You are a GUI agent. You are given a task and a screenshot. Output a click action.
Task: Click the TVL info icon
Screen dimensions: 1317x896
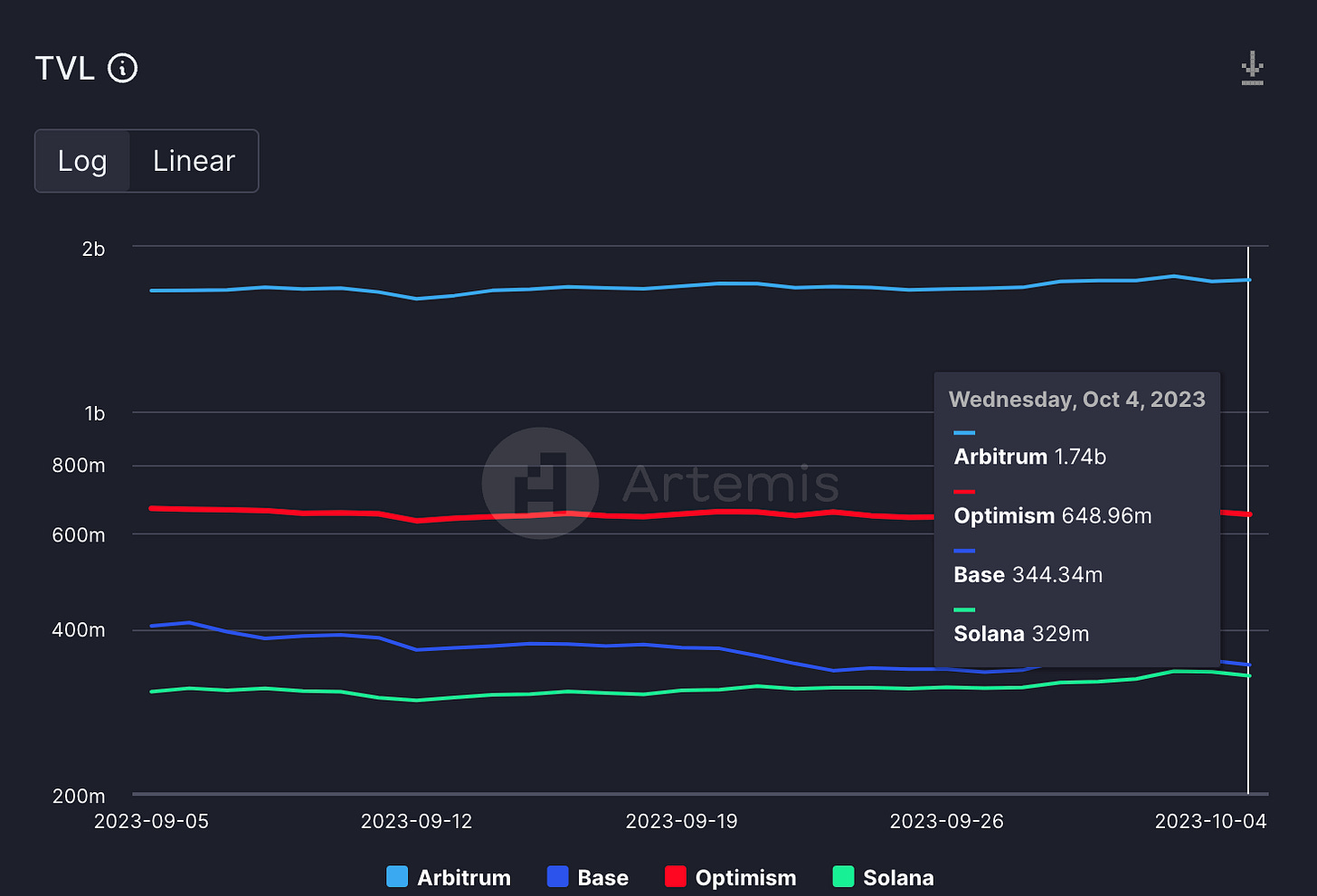(123, 68)
